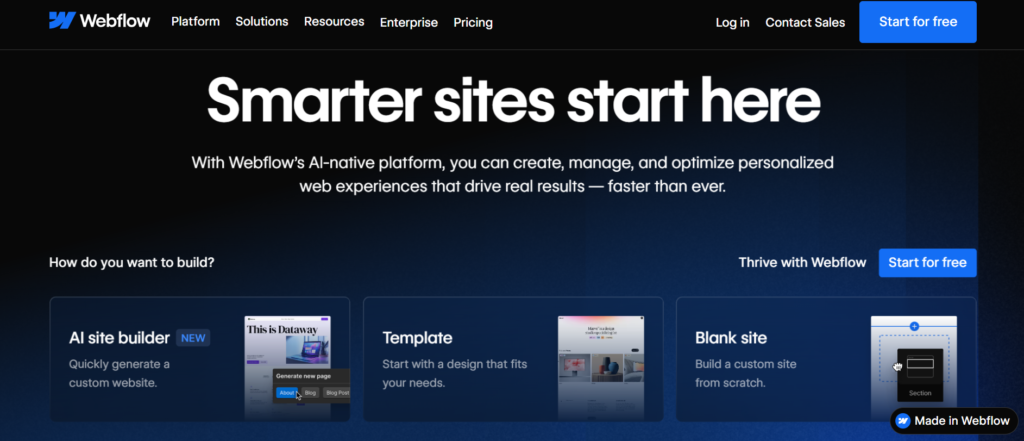Open the Pricing page
Viewport: 1024px width, 441px height.
[473, 23]
